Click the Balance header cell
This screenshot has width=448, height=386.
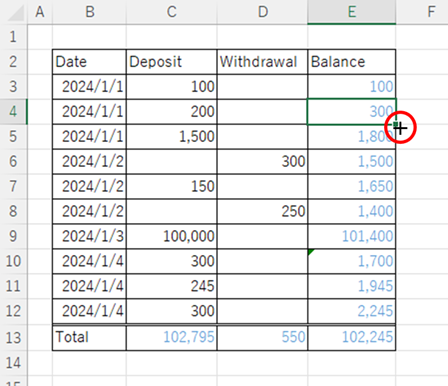click(x=352, y=62)
